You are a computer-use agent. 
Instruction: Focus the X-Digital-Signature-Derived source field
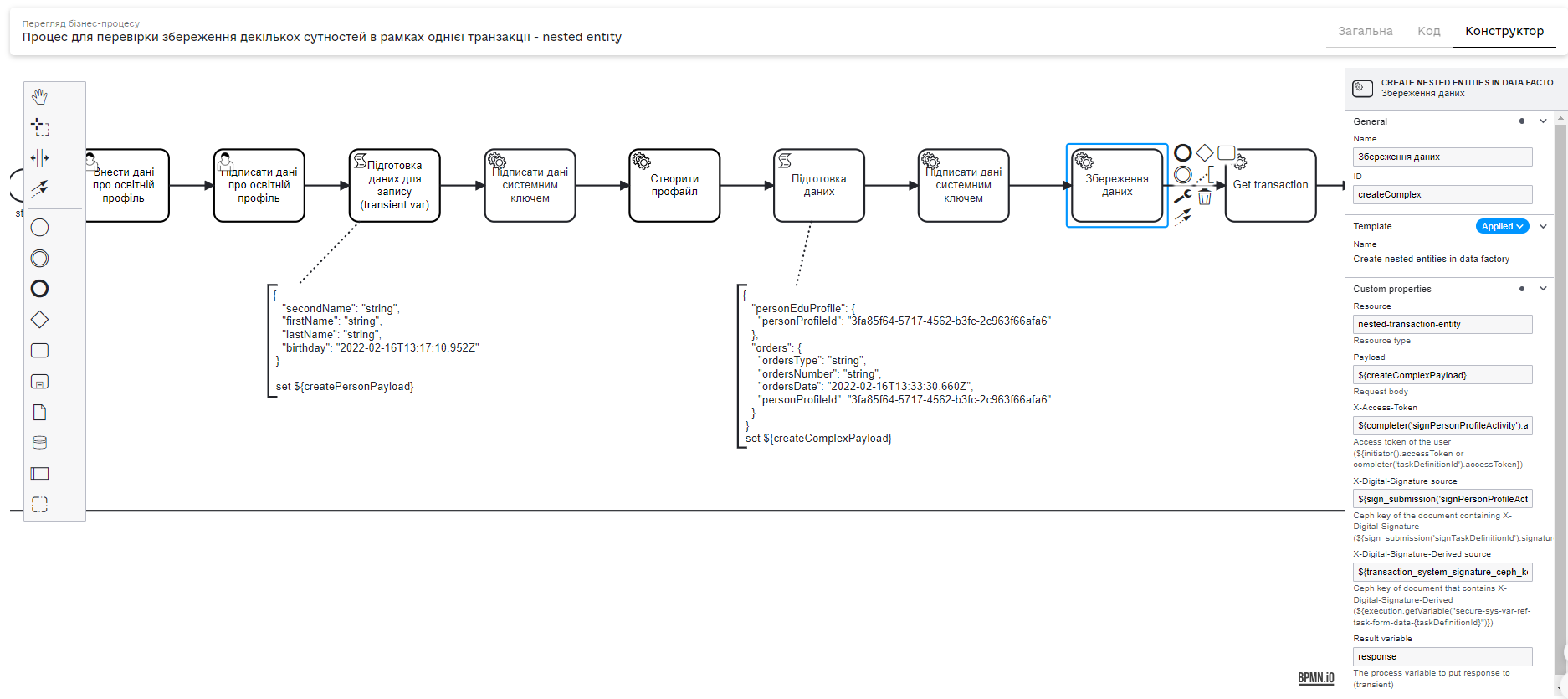(1442, 572)
